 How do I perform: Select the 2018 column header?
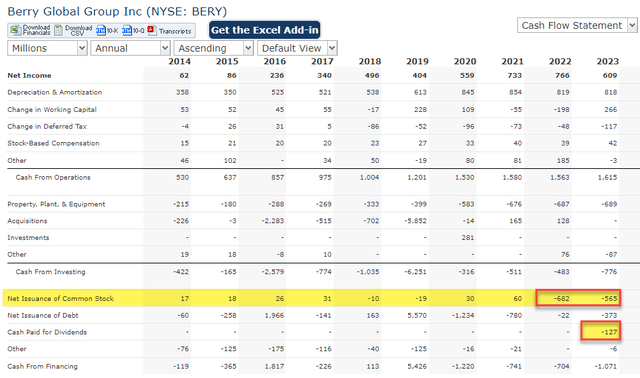point(370,62)
